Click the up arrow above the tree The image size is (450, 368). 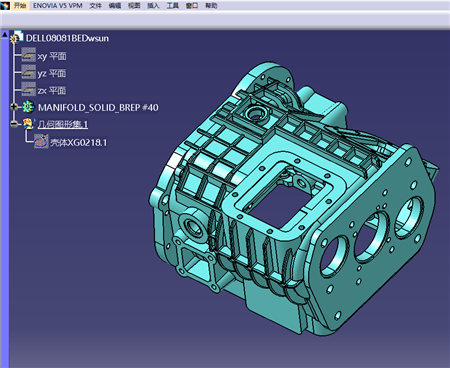5,34
